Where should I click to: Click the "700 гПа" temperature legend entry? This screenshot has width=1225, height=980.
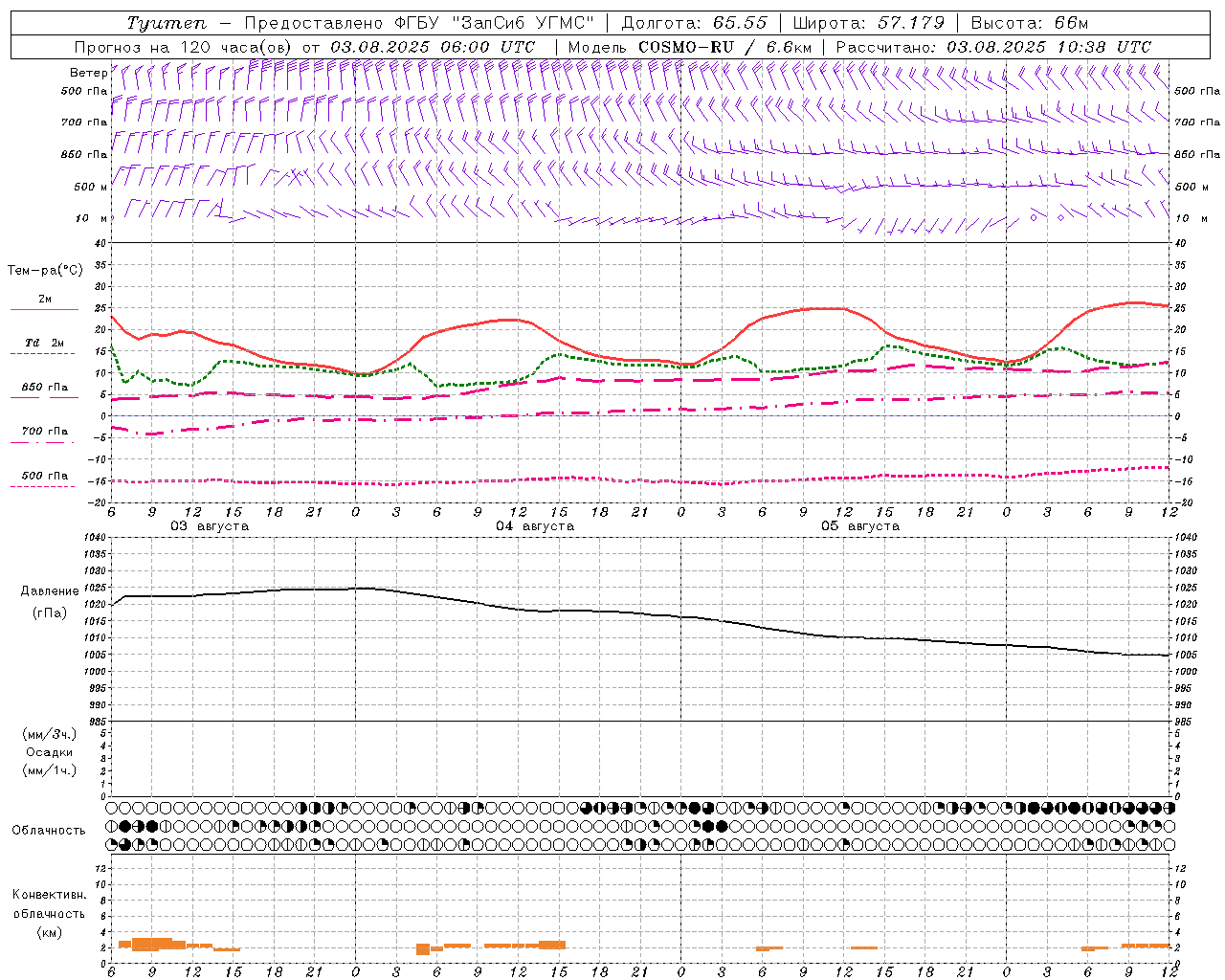click(45, 432)
